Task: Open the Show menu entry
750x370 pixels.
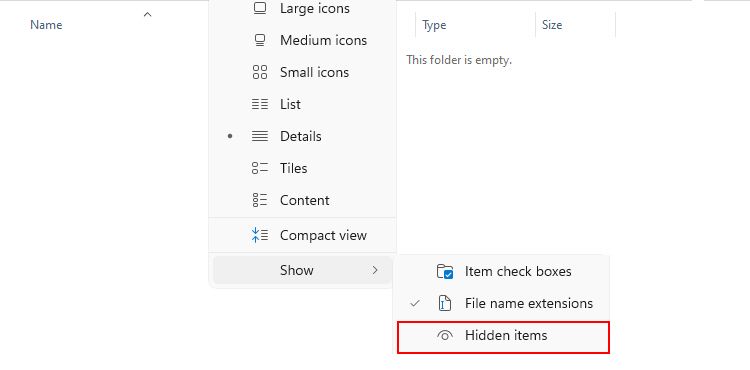Action: click(302, 270)
